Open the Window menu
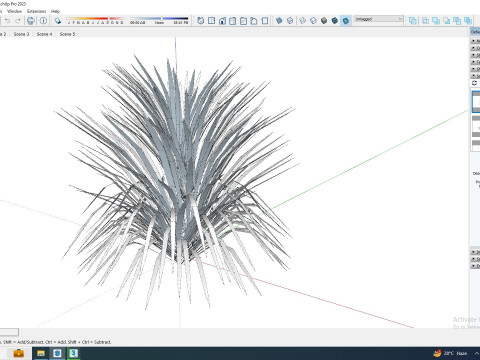 coord(14,11)
